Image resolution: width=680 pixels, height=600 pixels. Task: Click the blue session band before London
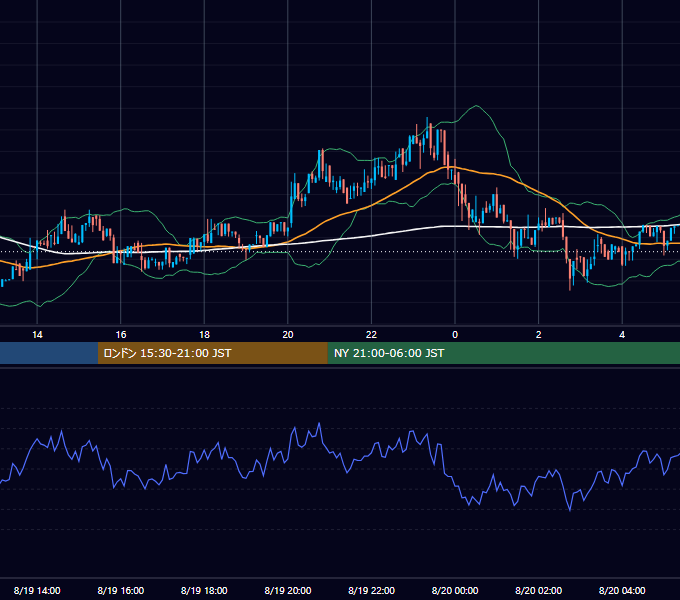click(49, 353)
